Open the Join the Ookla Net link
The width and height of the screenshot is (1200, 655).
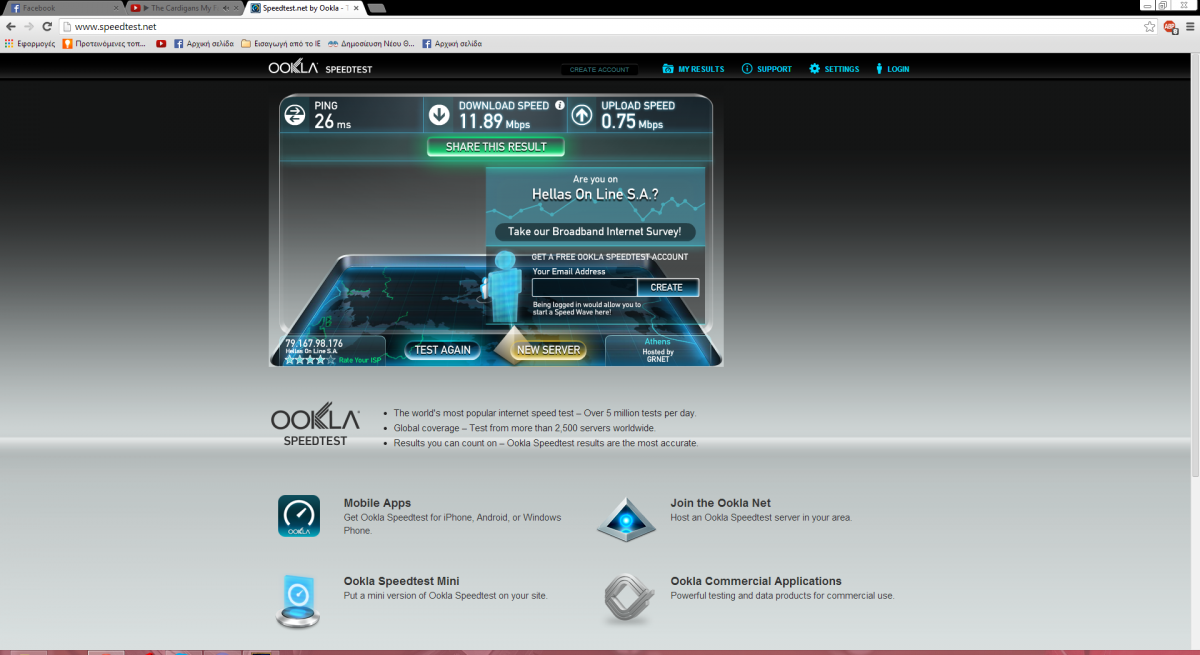click(x=720, y=503)
